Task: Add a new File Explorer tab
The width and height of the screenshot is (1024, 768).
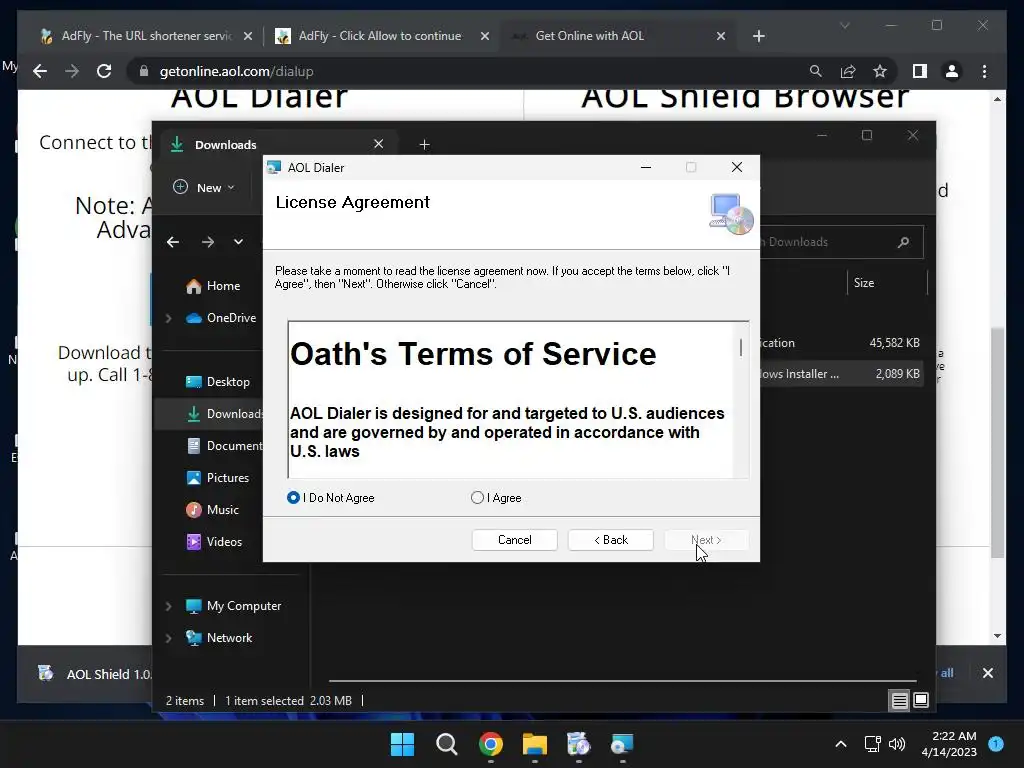Action: pos(424,144)
